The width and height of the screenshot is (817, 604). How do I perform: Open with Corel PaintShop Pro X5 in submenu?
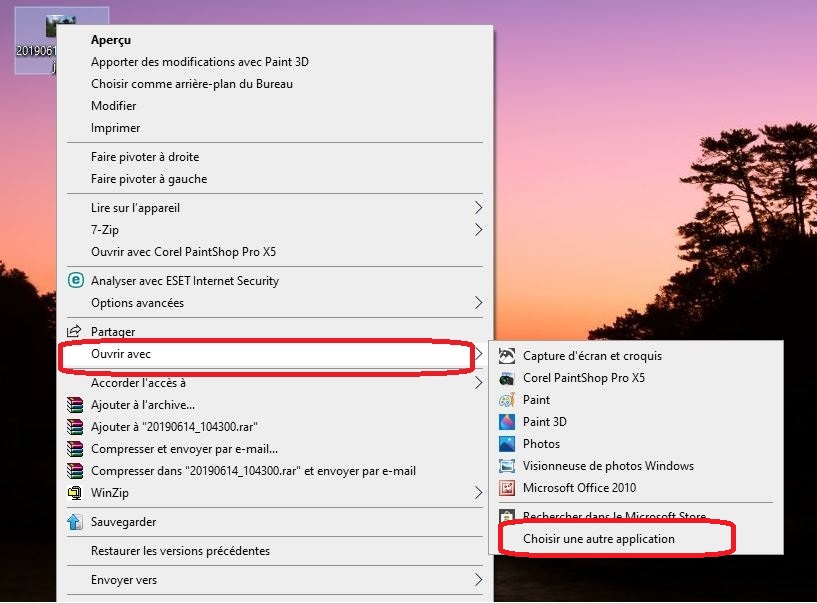636,378
